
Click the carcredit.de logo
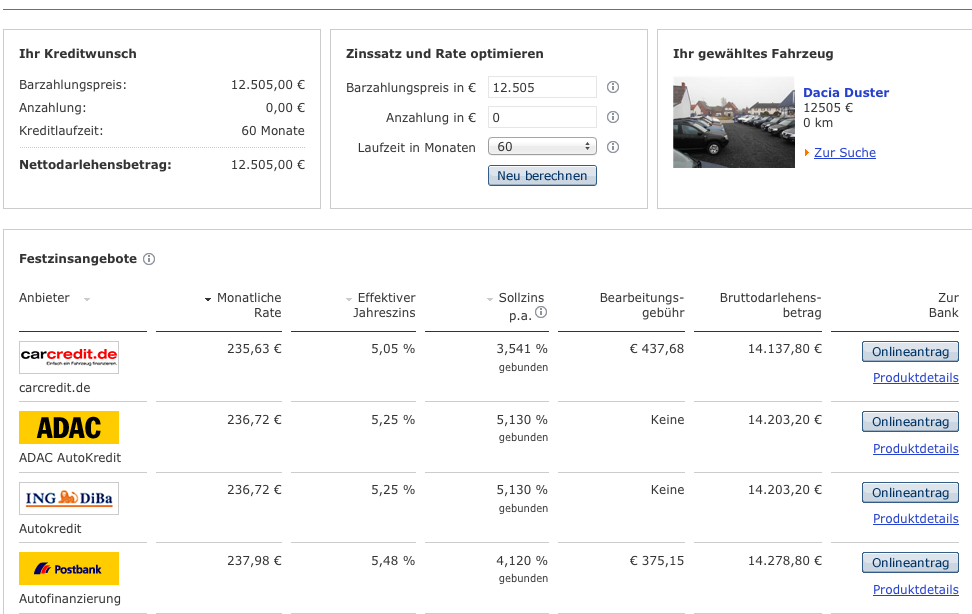coord(69,357)
